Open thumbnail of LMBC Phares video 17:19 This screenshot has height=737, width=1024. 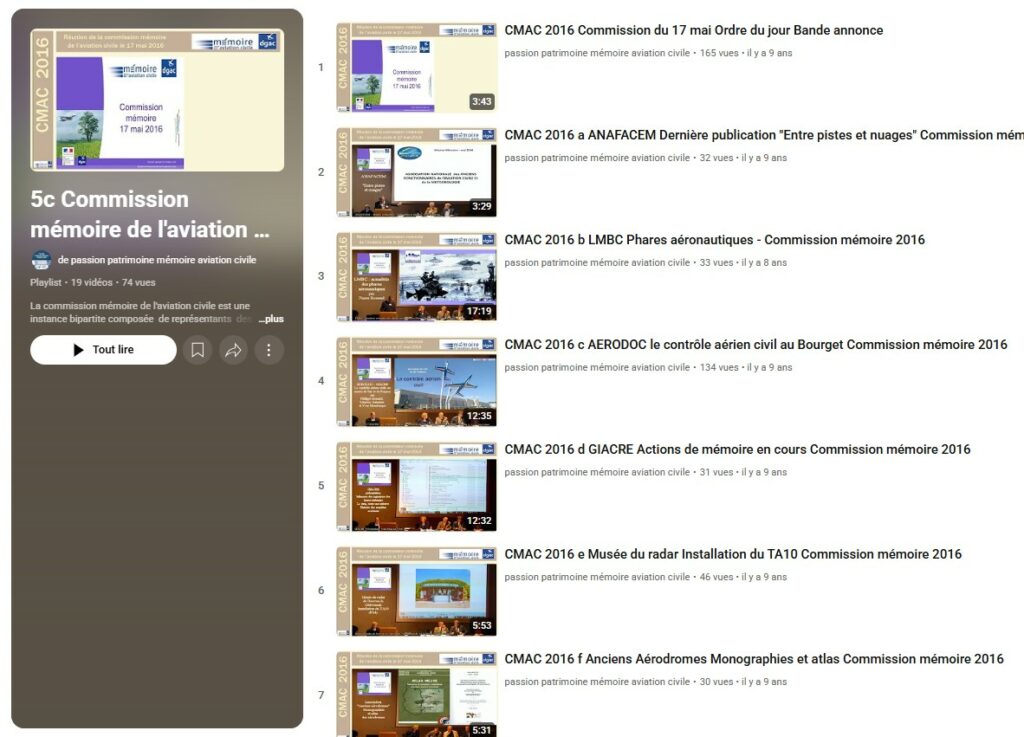coord(417,277)
